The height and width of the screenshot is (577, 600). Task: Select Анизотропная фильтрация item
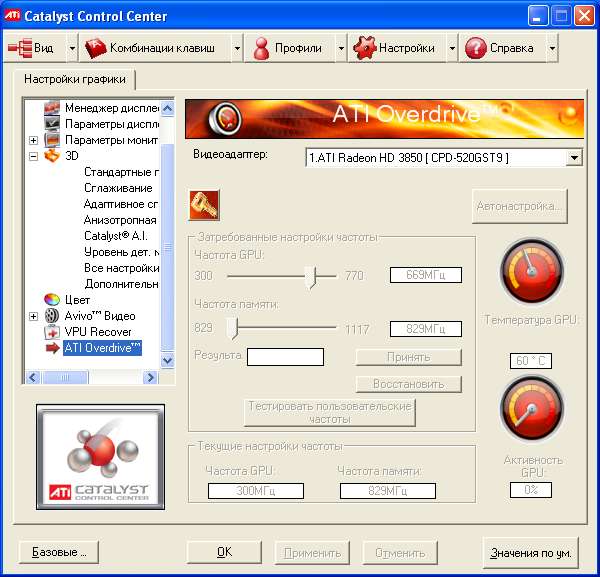120,220
